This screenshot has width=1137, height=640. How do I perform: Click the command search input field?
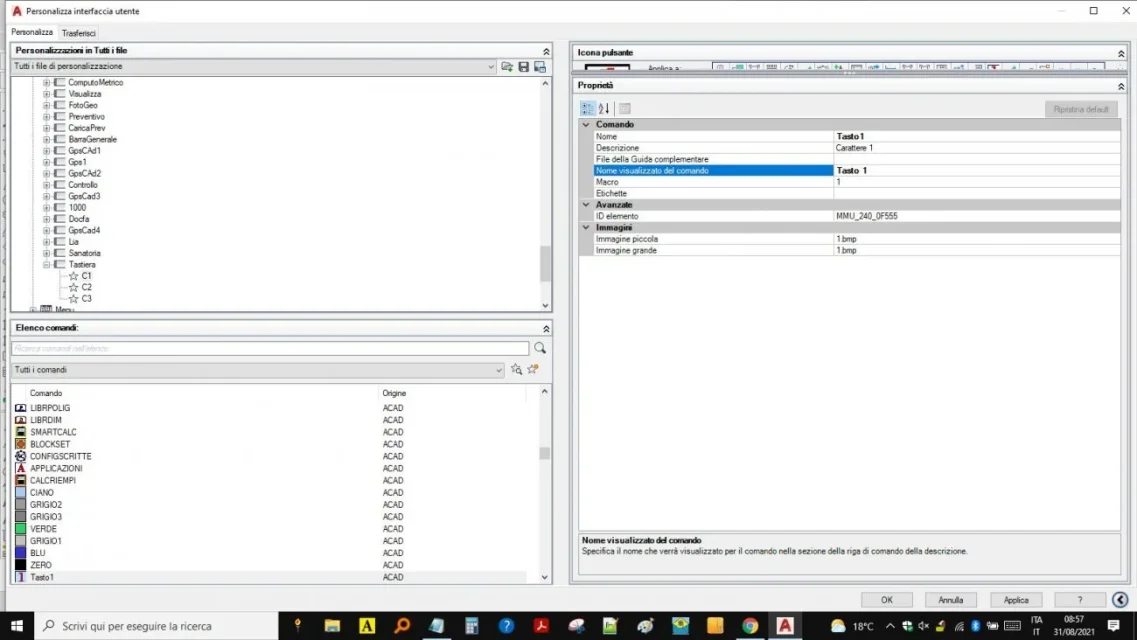click(x=270, y=349)
